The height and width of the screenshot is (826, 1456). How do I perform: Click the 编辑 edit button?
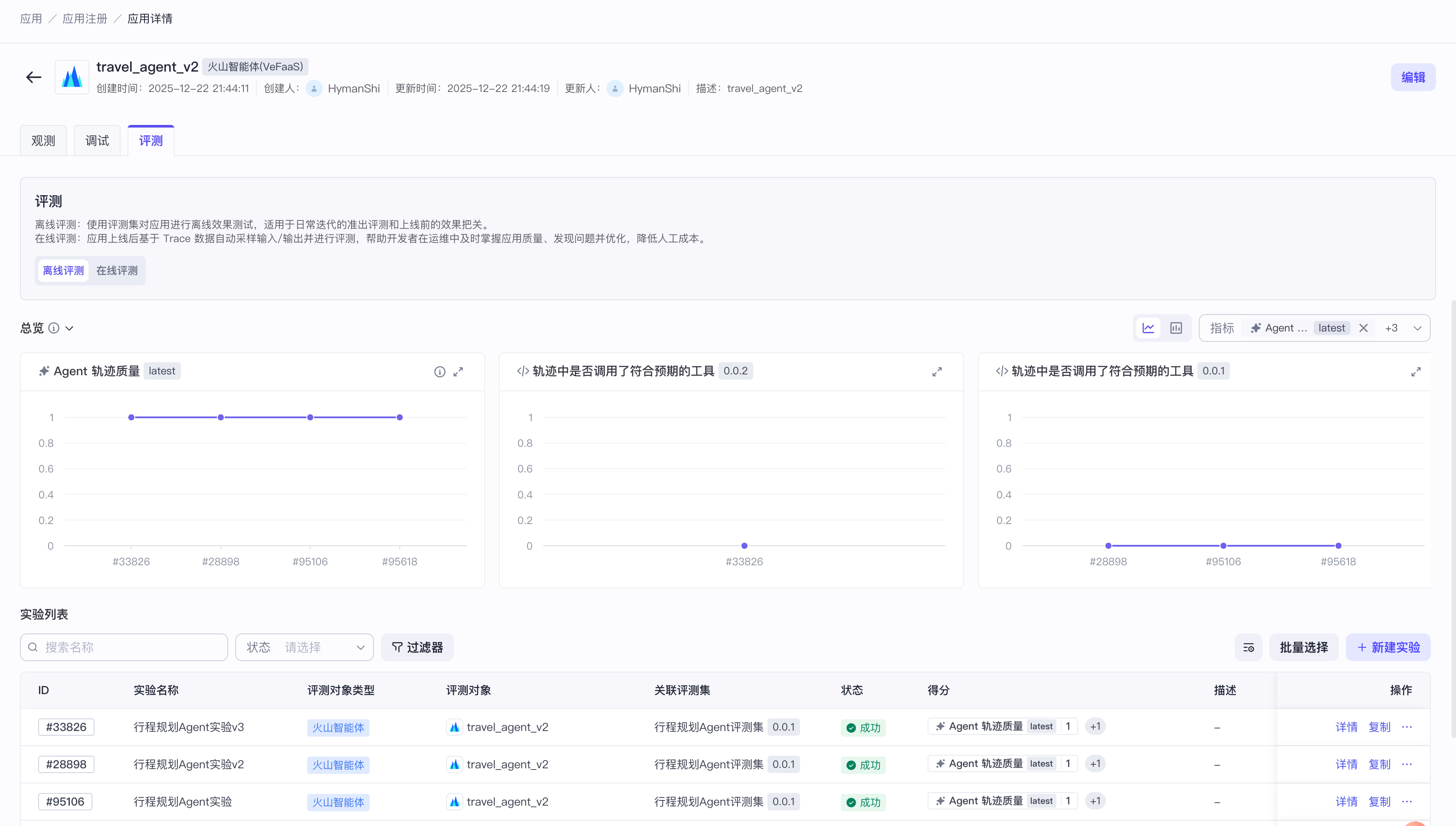click(x=1413, y=77)
